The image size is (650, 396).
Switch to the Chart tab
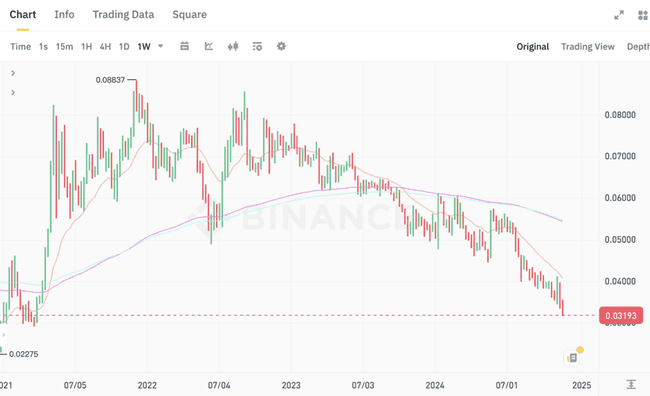23,15
